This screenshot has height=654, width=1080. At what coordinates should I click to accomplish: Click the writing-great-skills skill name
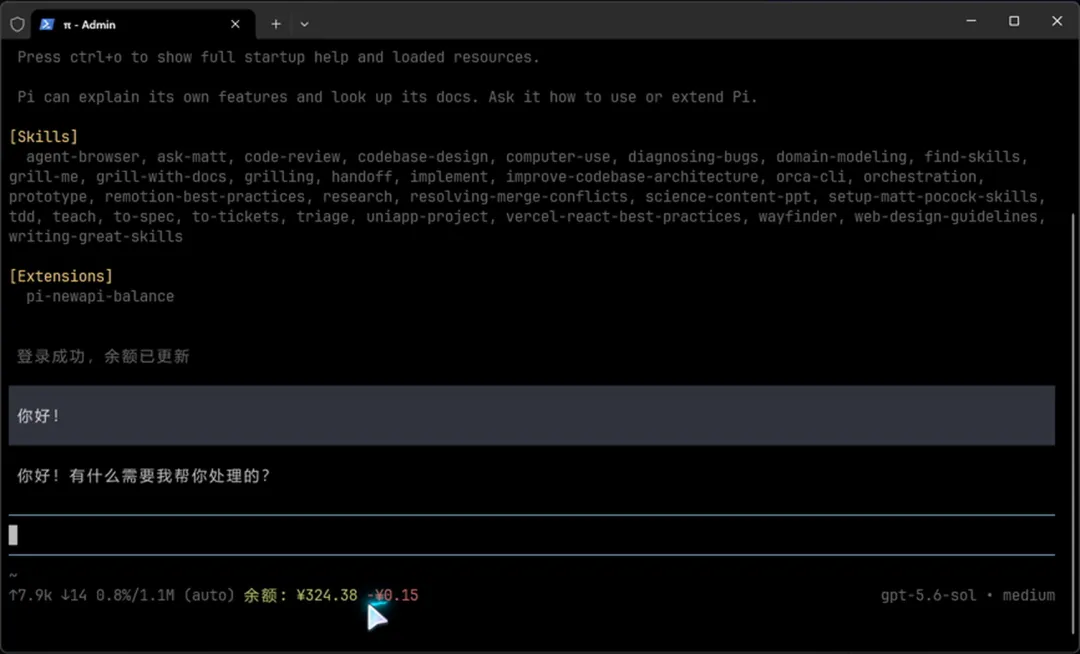click(96, 236)
